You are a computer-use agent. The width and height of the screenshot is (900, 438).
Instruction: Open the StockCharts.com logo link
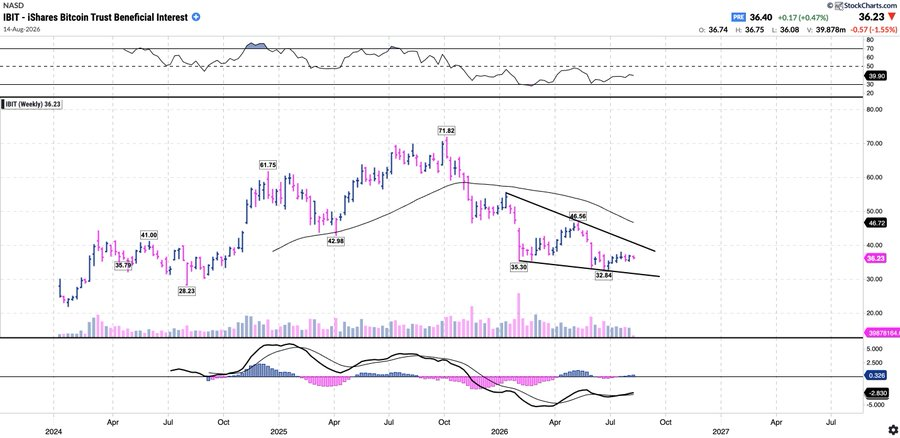[867, 5]
